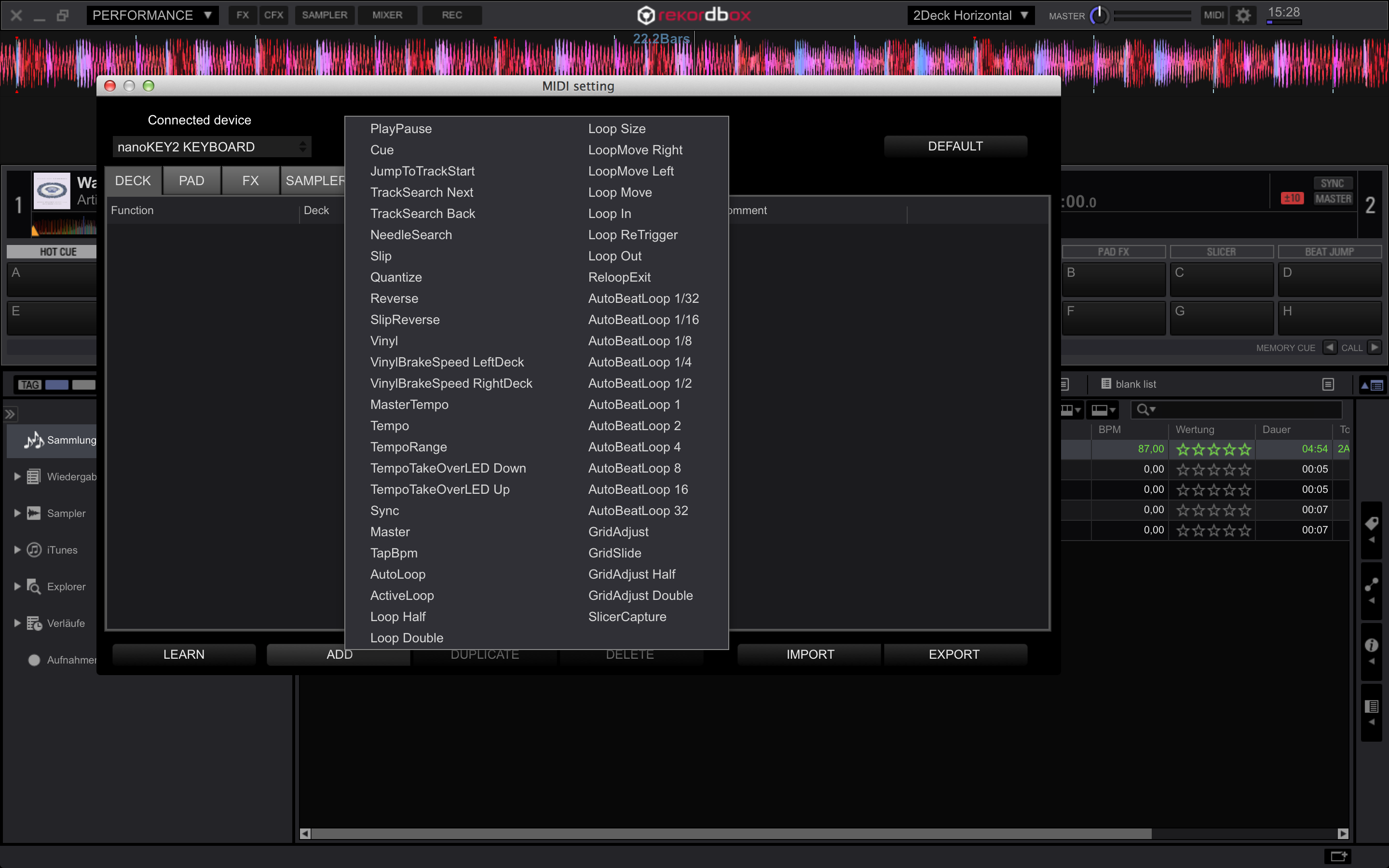
Task: Click the MIDI button in top bar
Action: point(1213,15)
